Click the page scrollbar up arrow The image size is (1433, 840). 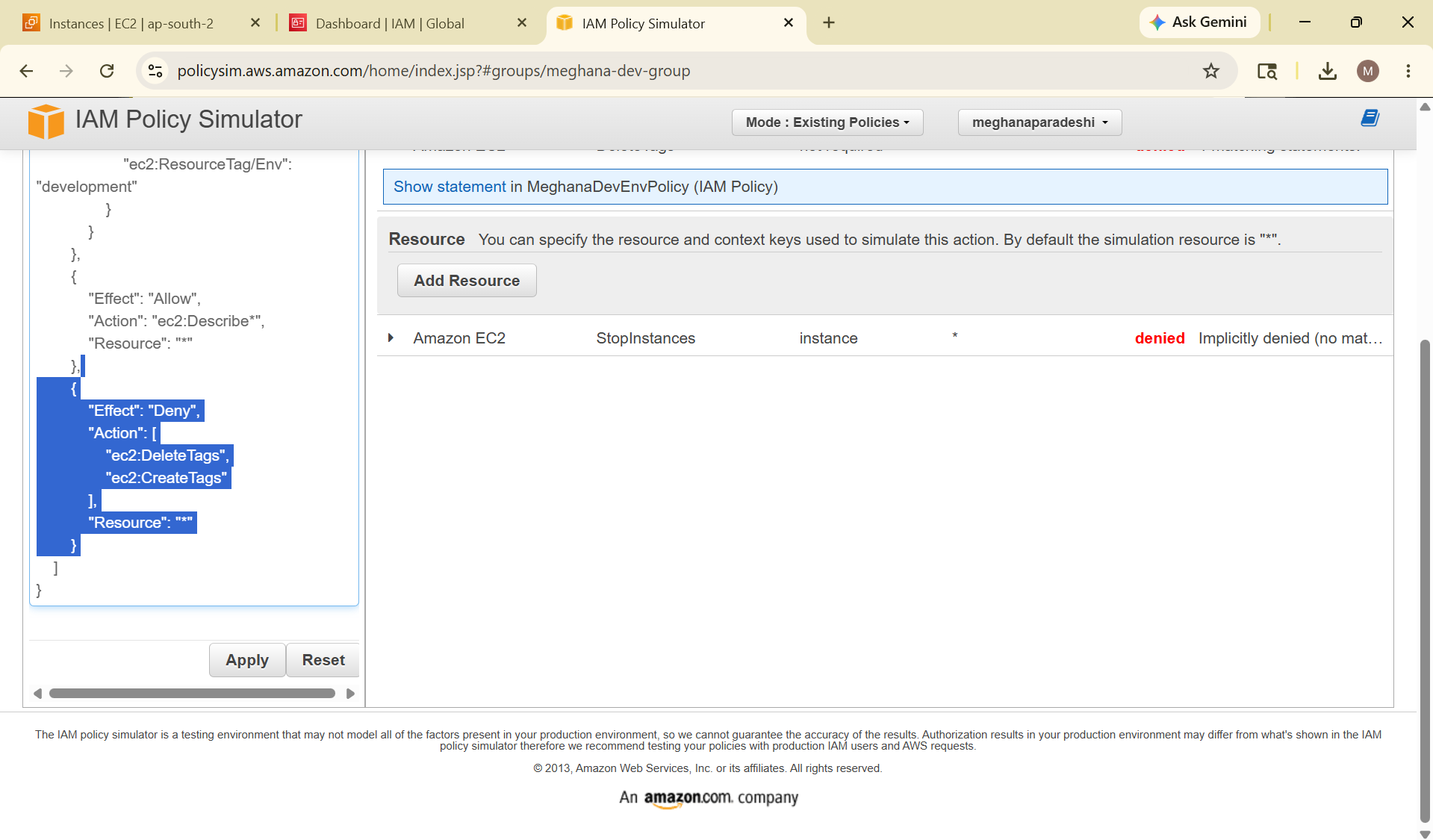point(1425,107)
